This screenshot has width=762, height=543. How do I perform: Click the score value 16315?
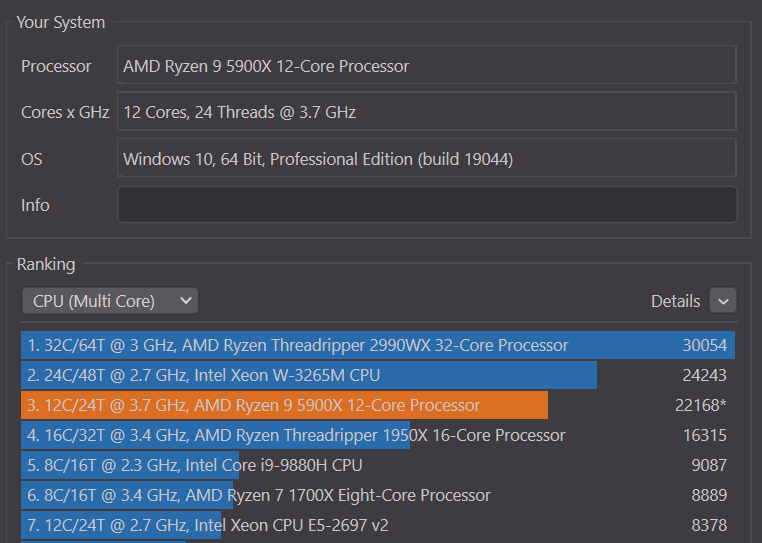705,435
